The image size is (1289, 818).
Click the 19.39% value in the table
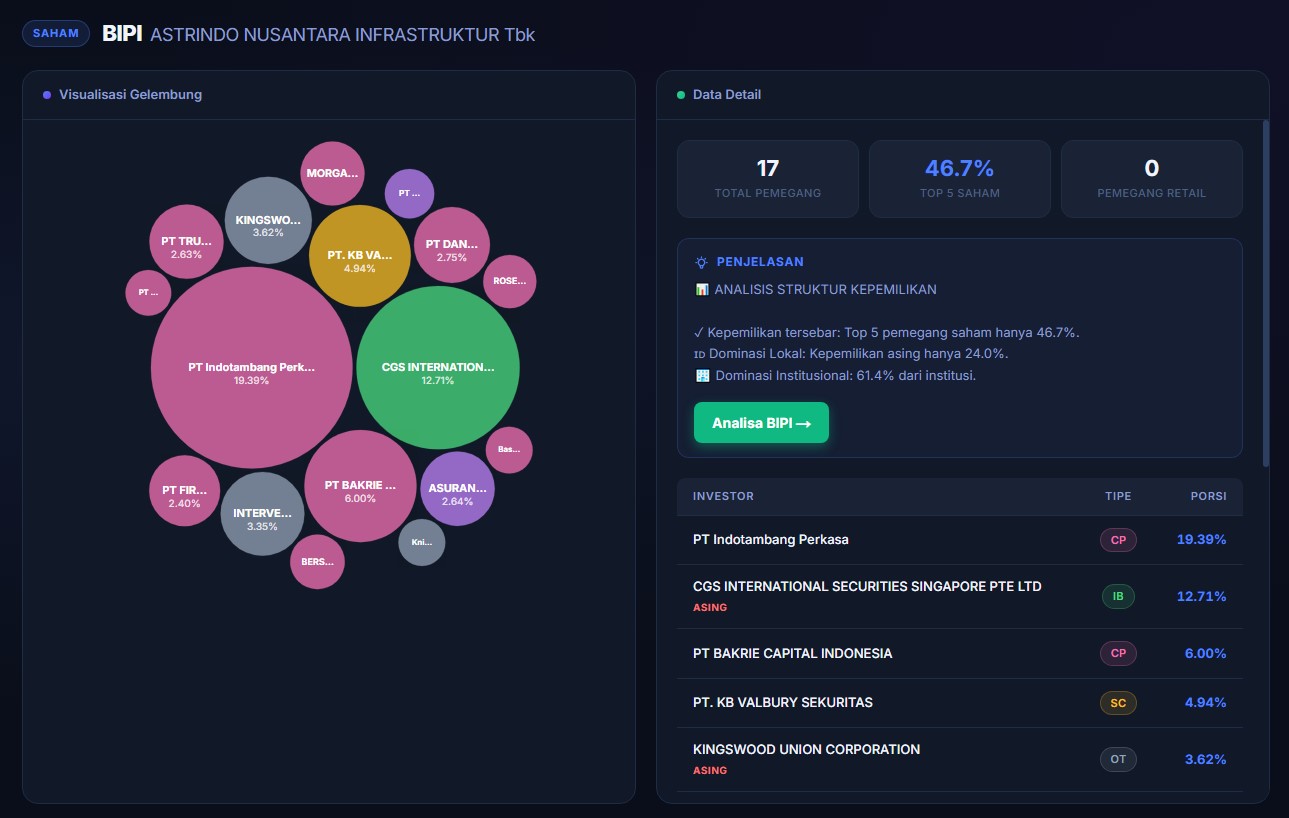(1201, 540)
